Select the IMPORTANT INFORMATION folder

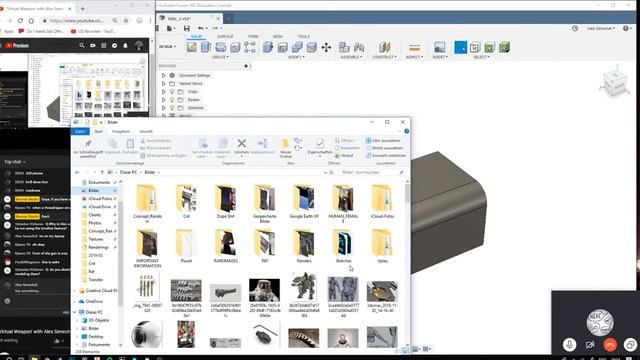147,249
